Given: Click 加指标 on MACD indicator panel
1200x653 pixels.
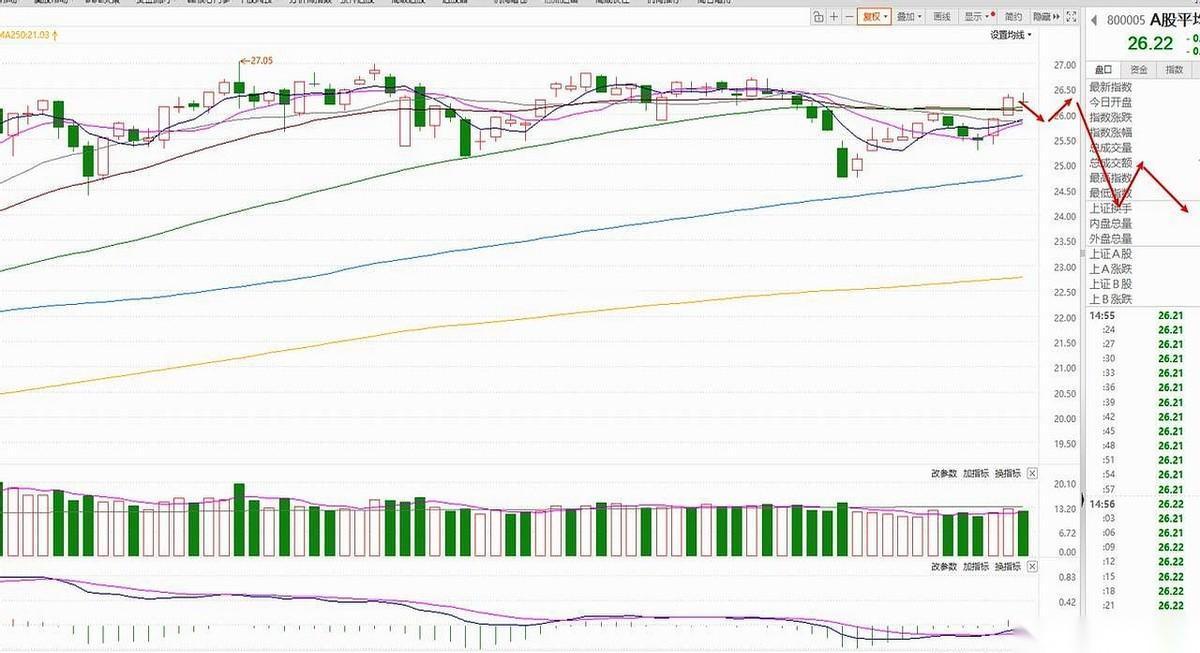Looking at the screenshot, I should (976, 567).
